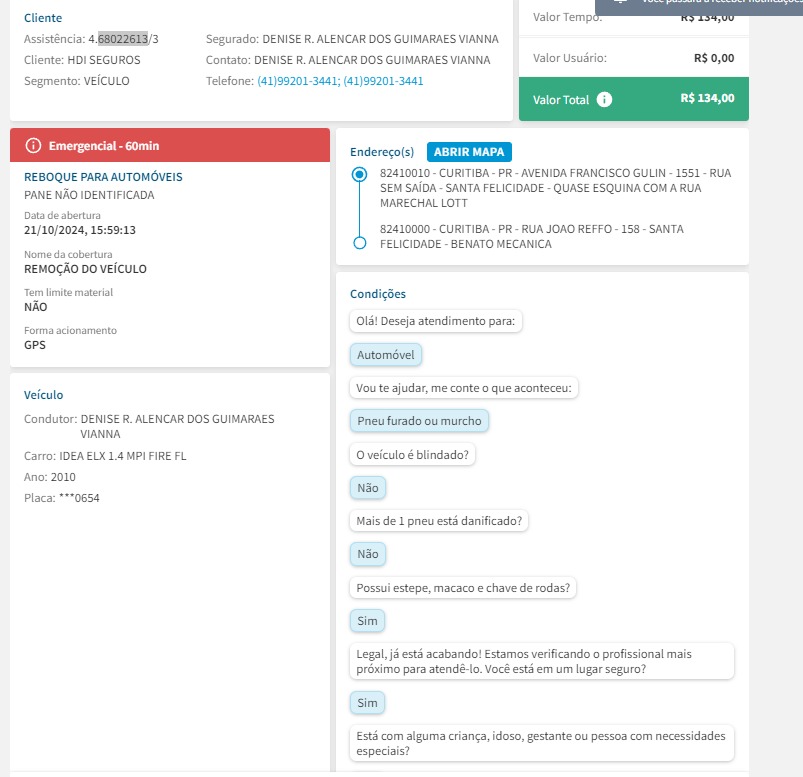Click the 'Sim' reply under lugar seguro question
The height and width of the screenshot is (777, 803).
click(367, 703)
